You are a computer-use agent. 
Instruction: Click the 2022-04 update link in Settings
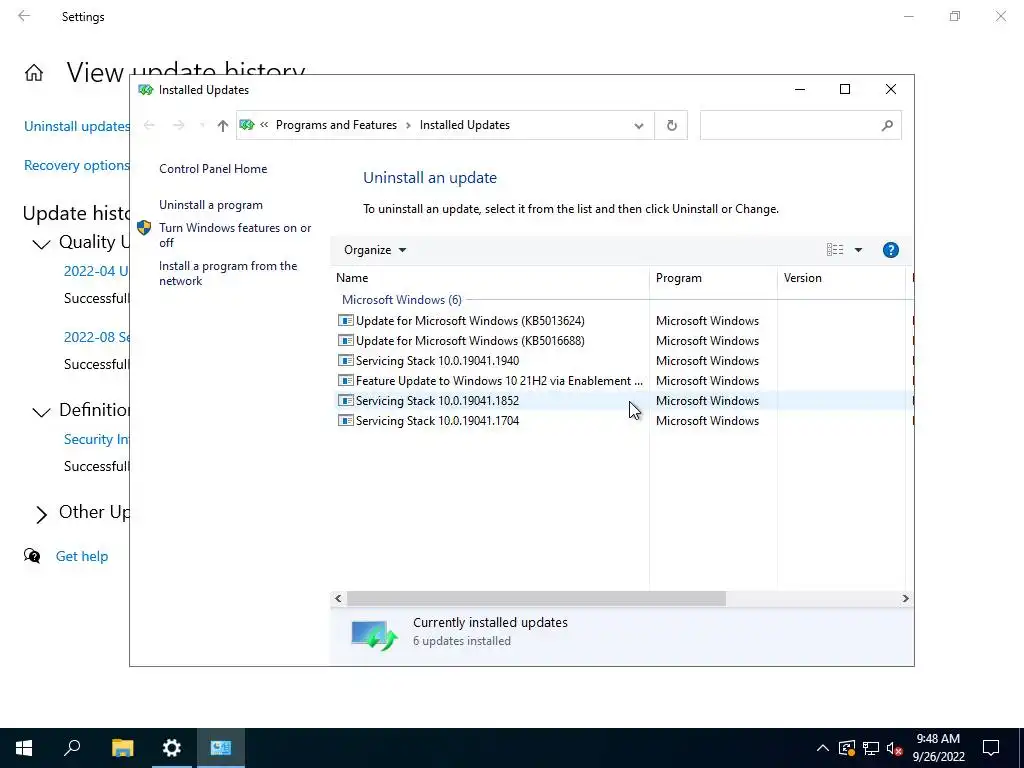click(96, 271)
